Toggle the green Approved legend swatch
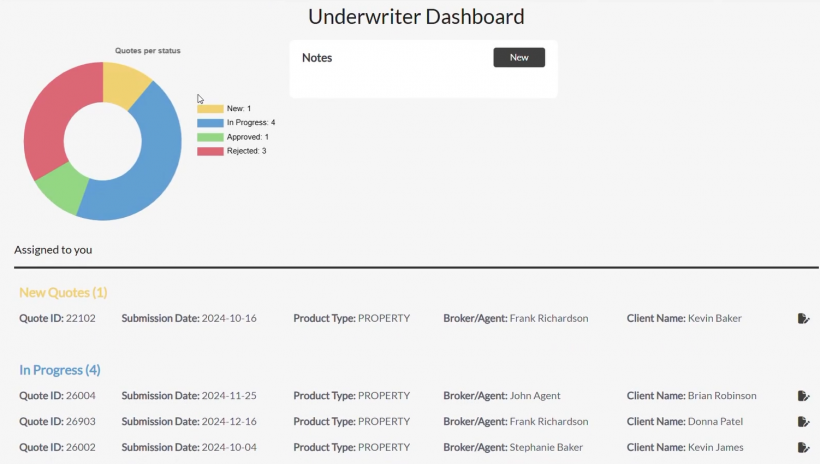The height and width of the screenshot is (464, 820). [x=210, y=137]
